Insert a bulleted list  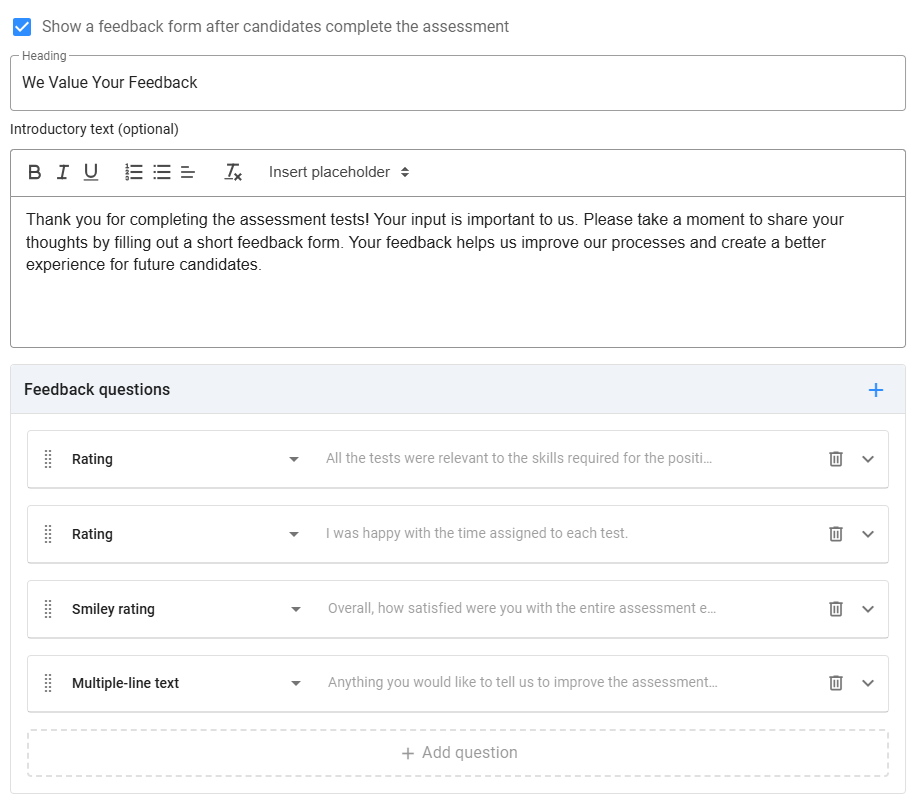coord(161,172)
